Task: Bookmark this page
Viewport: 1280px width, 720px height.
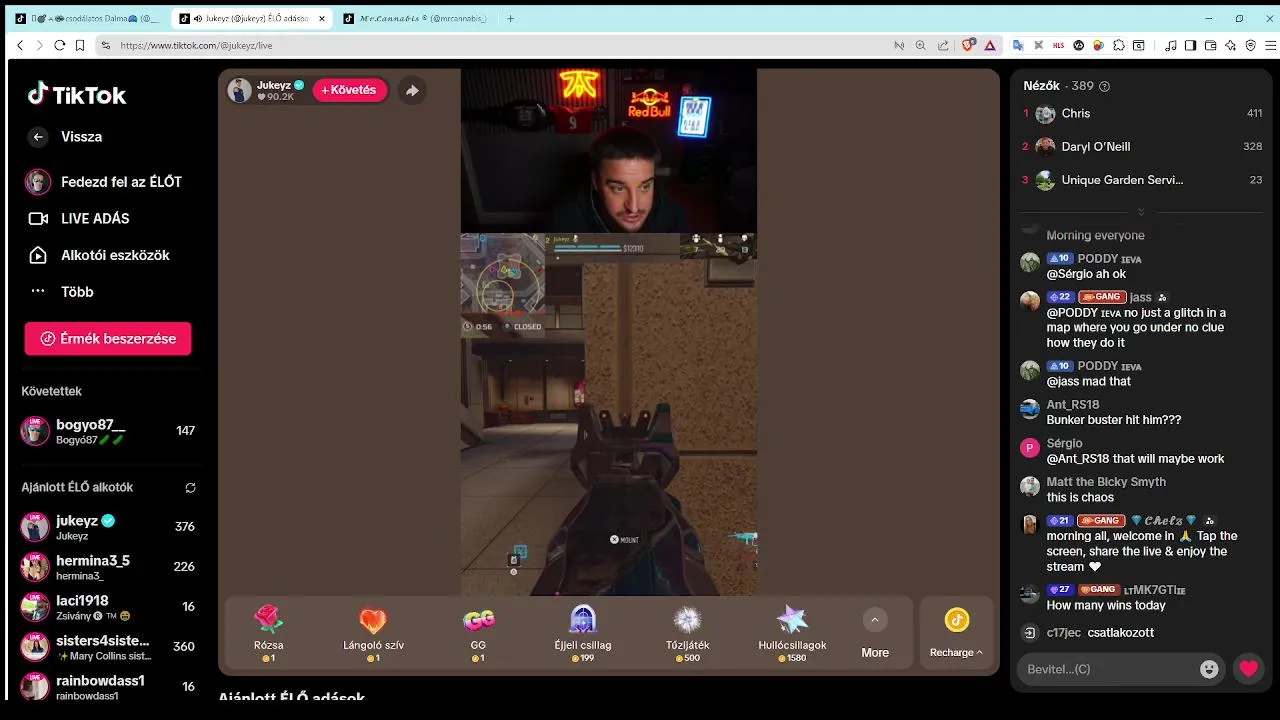Action: pyautogui.click(x=79, y=45)
